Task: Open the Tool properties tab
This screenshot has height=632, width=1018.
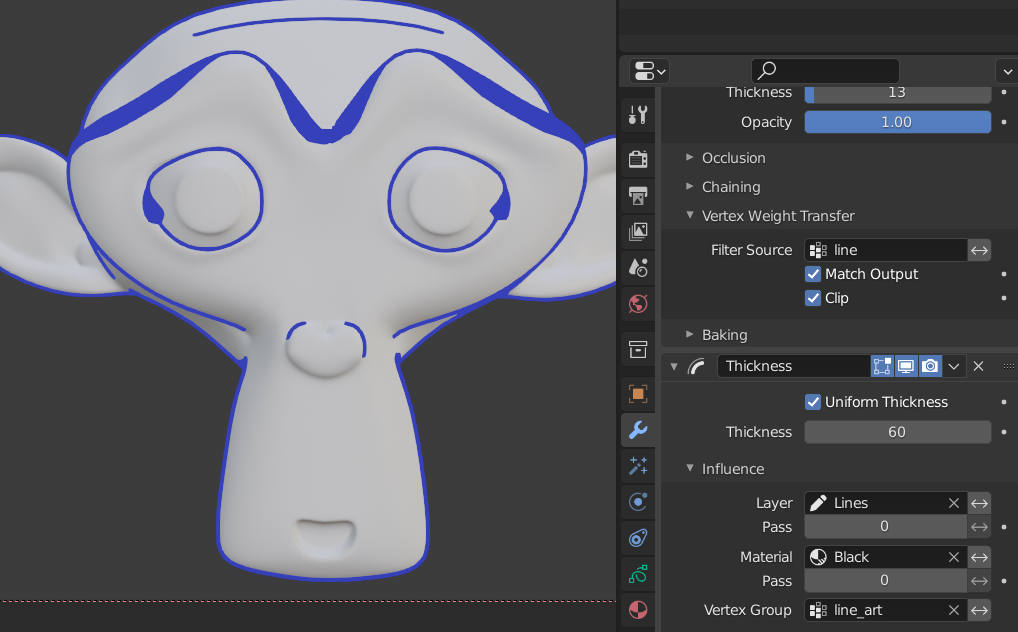Action: point(638,115)
